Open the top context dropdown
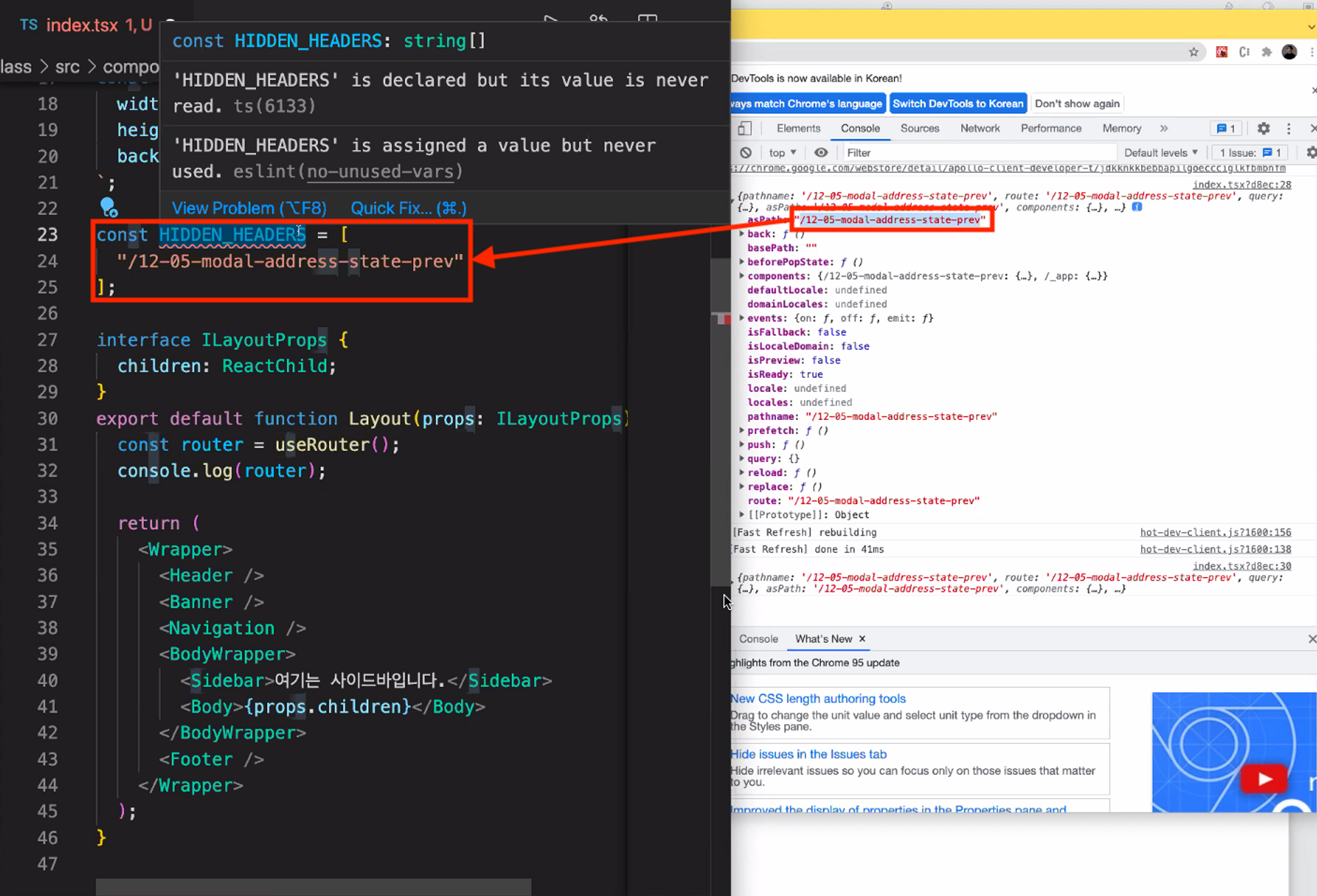The image size is (1317, 896). pyautogui.click(x=782, y=153)
